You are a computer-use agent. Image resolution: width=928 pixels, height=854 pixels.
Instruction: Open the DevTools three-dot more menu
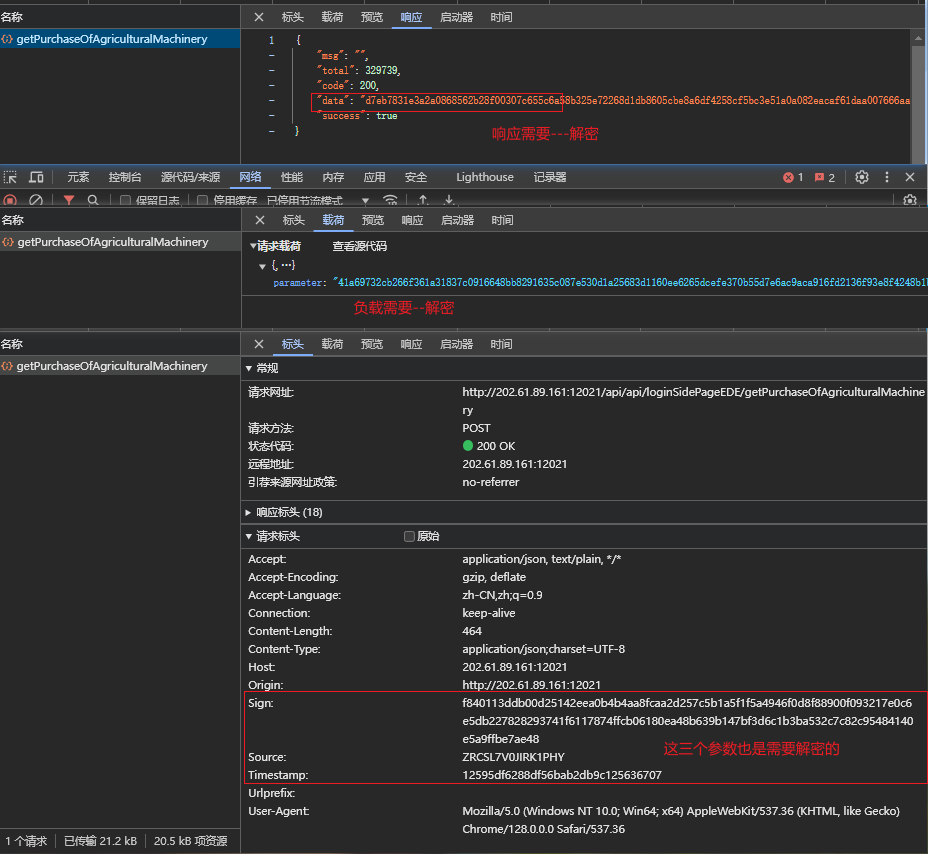coord(887,177)
